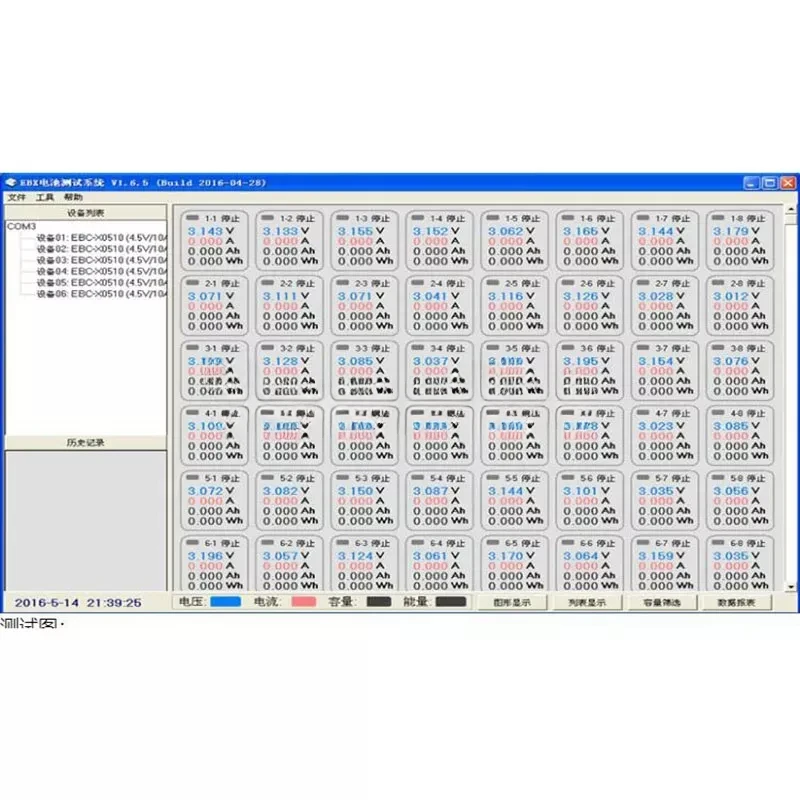Click the gray status indicator of channel 1-4

click(418, 218)
